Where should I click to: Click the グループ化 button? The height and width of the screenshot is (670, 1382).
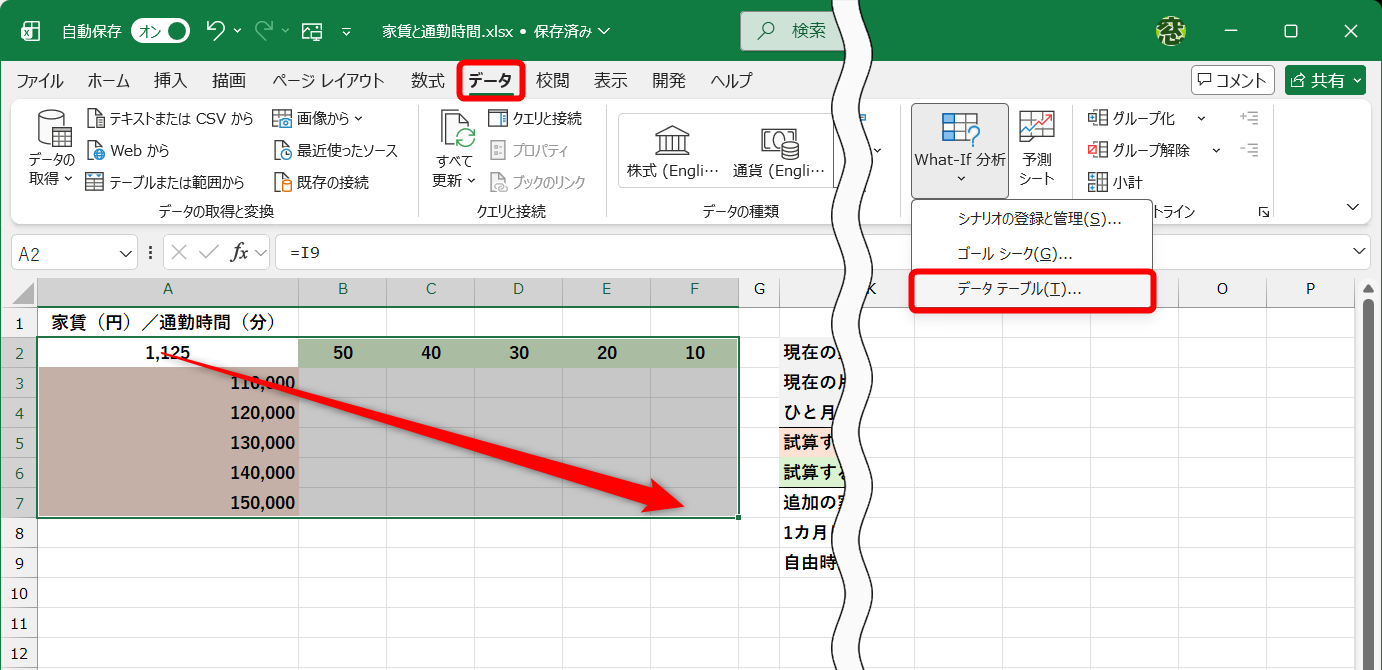tap(1132, 118)
